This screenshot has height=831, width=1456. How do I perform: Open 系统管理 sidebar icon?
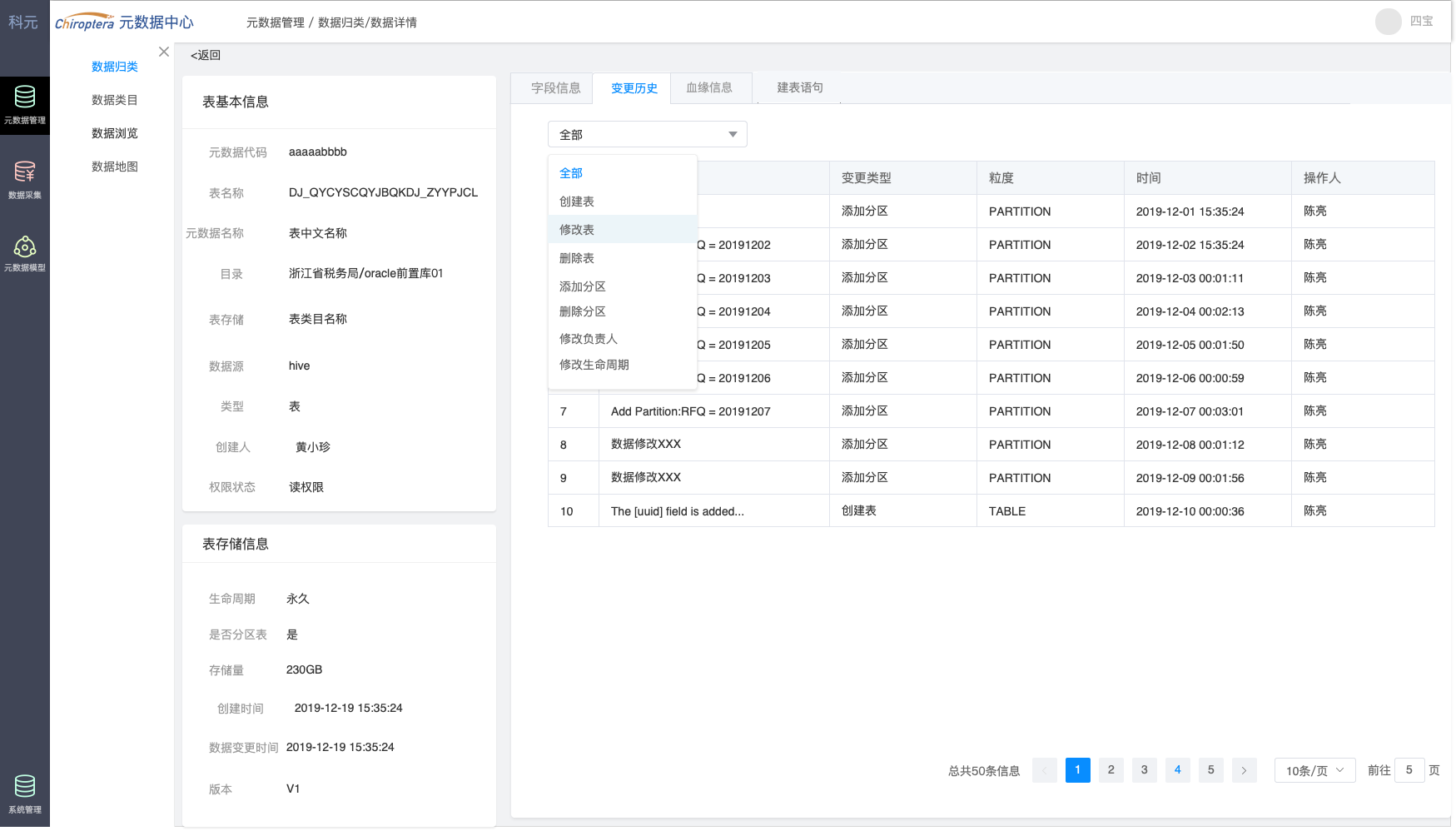[25, 793]
